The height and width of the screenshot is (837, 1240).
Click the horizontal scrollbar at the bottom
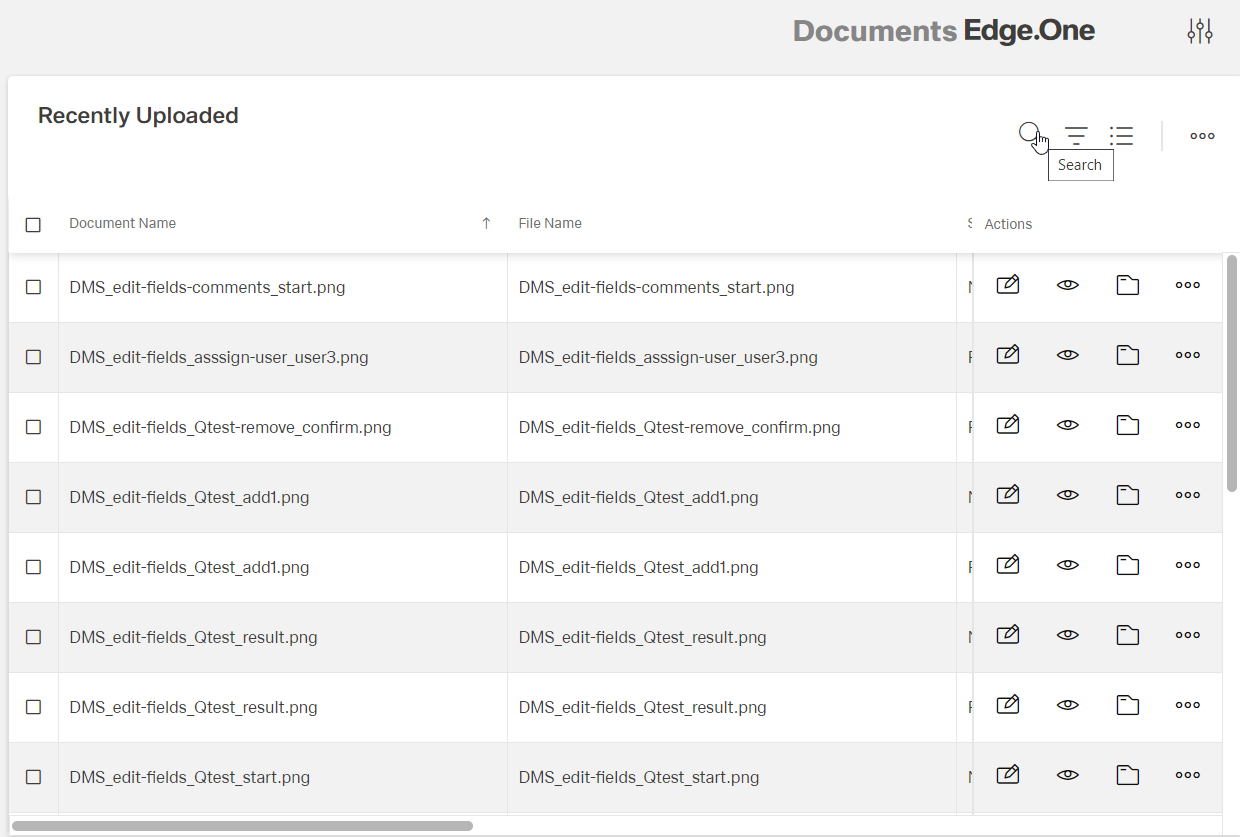pos(242,826)
